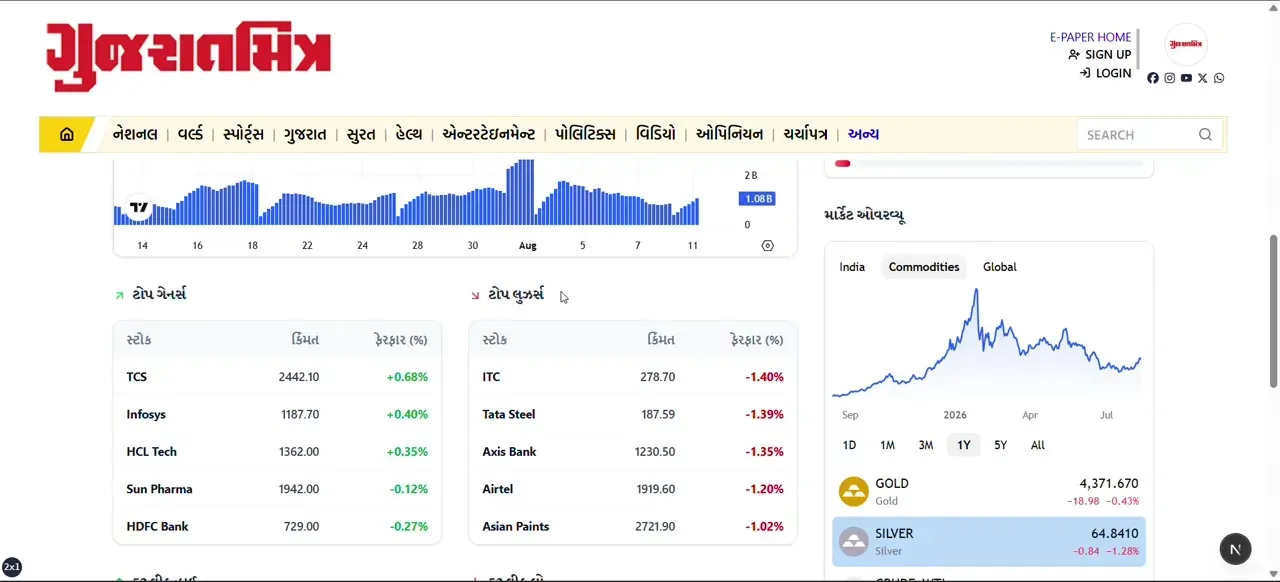Set the chart range to 5Y

(1000, 445)
